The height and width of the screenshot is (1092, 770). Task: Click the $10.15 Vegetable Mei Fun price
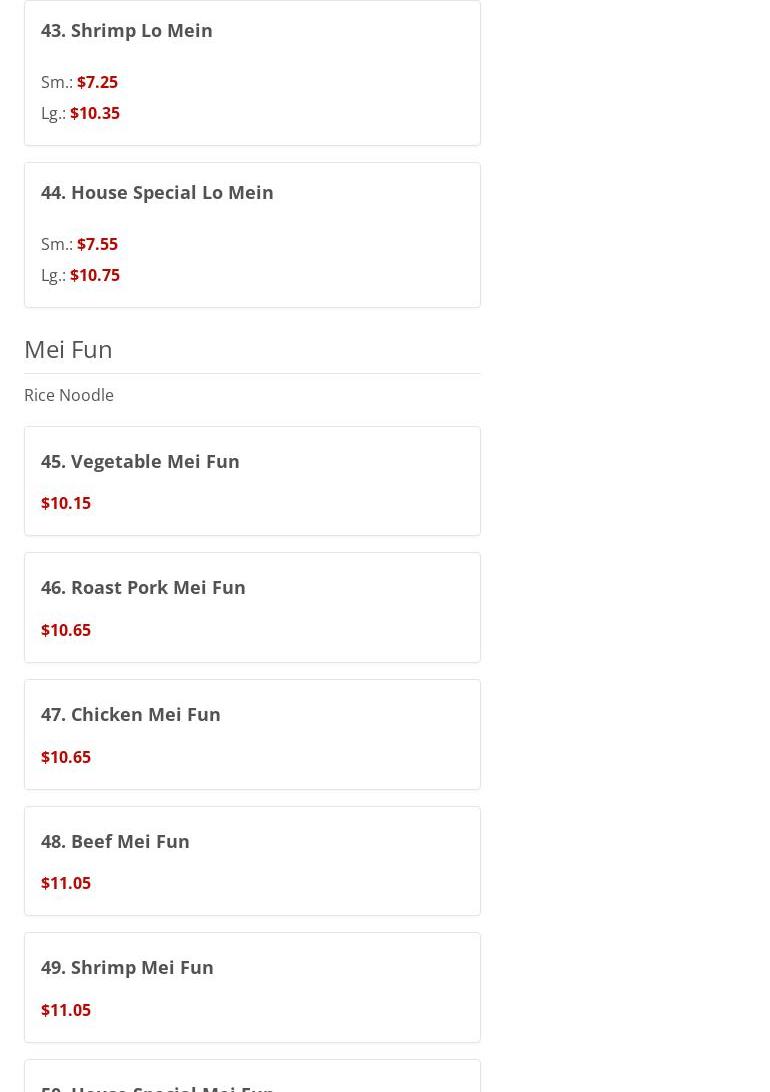(x=66, y=503)
